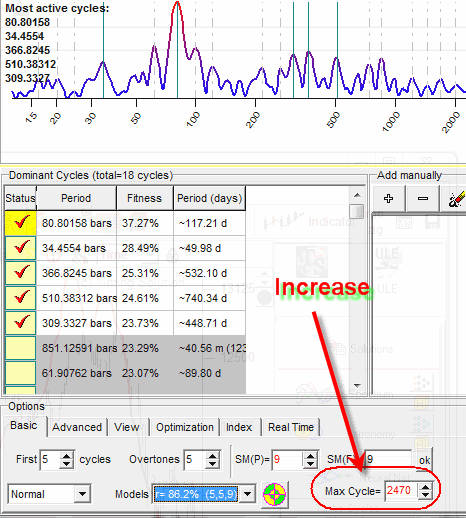Viewport: 466px width, 518px height.
Task: Uncheck the 366.8245 bars cycle status
Action: click(x=20, y=273)
